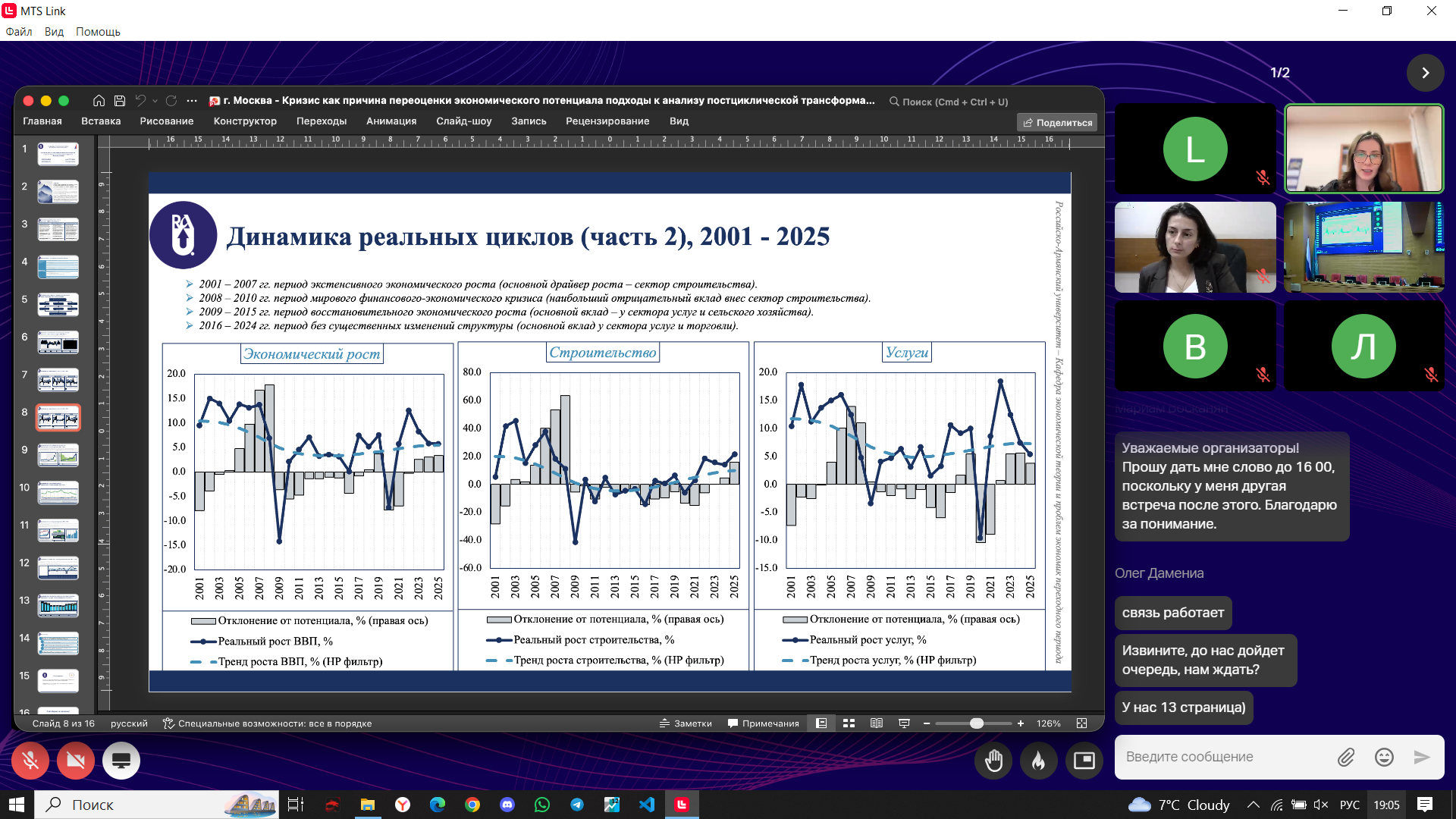
Task: Show hidden system tray icons chevron
Action: [1253, 805]
